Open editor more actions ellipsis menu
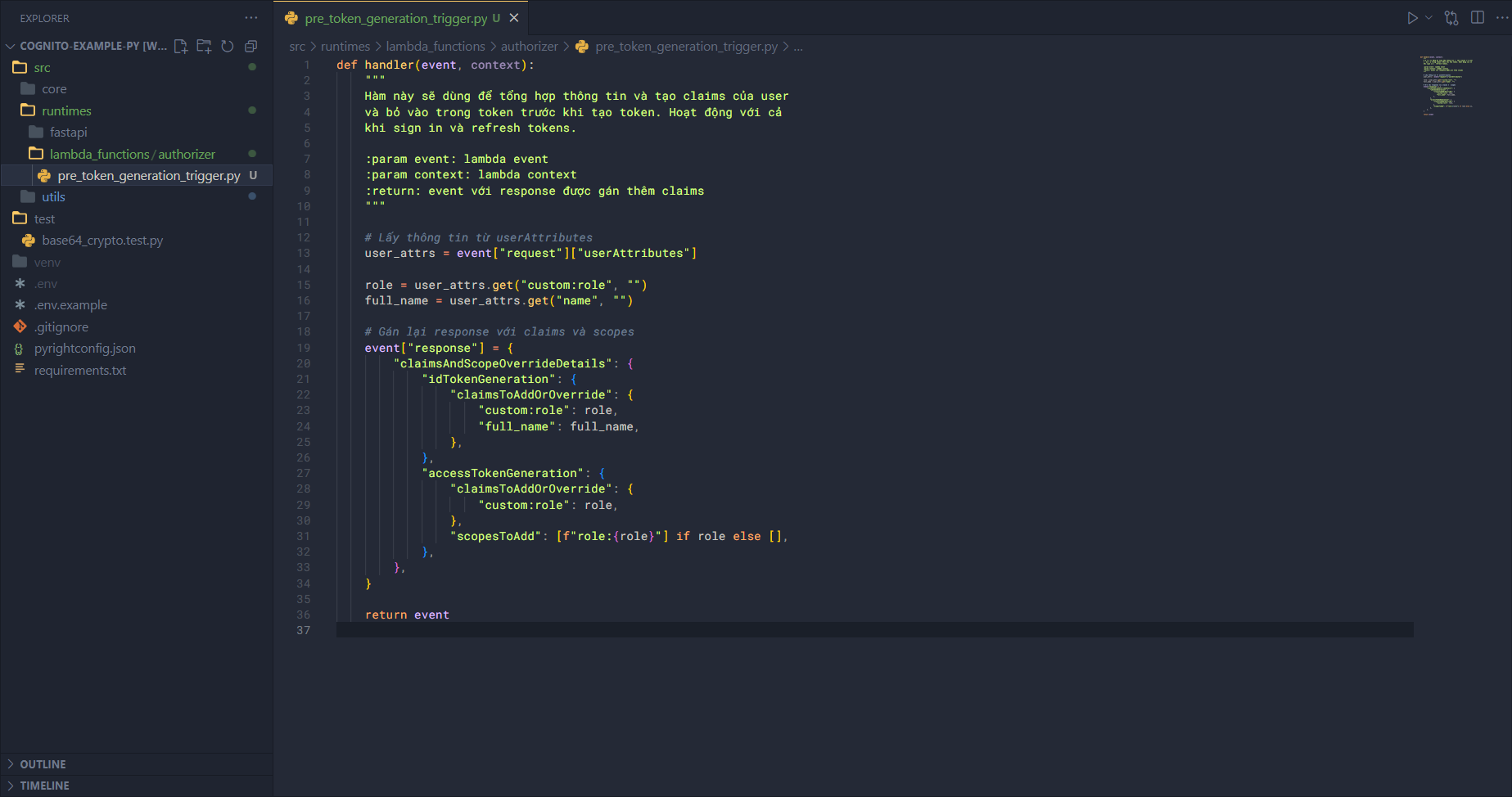The image size is (1512, 797). pyautogui.click(x=1501, y=18)
